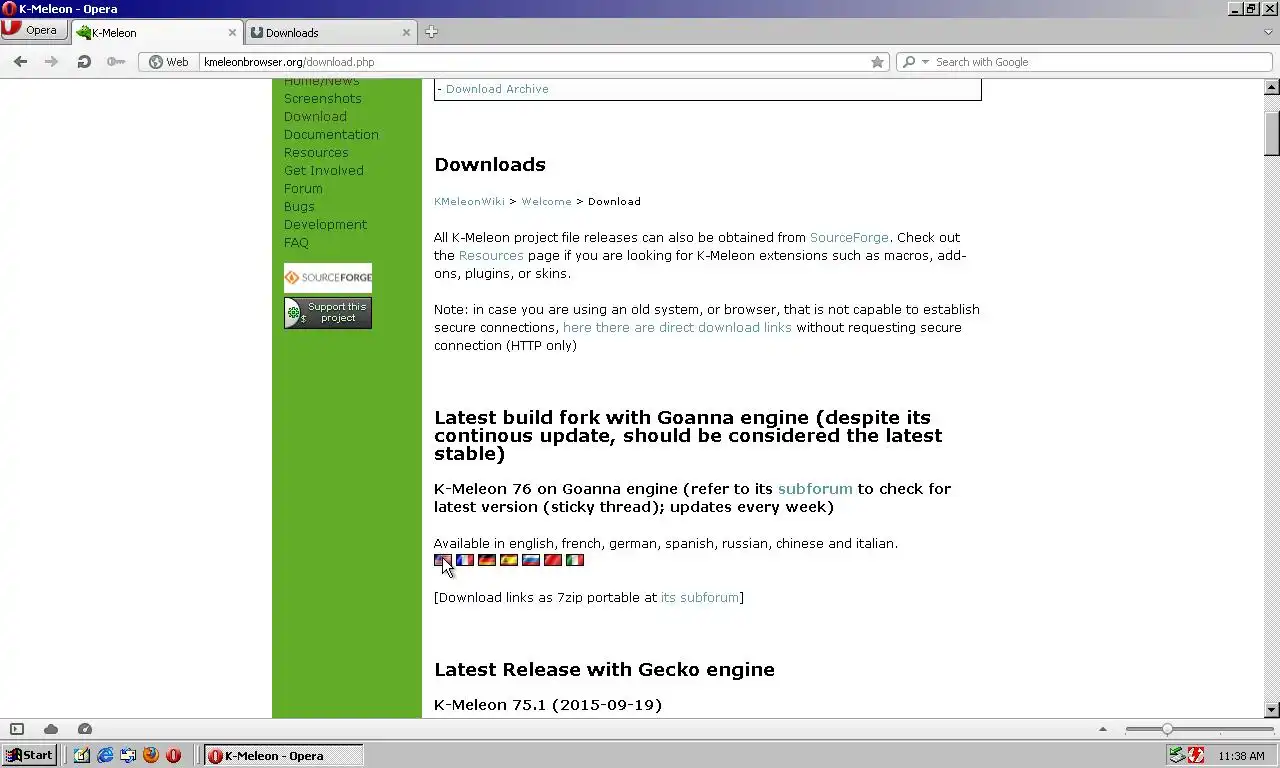Open the subforum link for K-Meleon 76
This screenshot has width=1280, height=768.
pyautogui.click(x=815, y=489)
